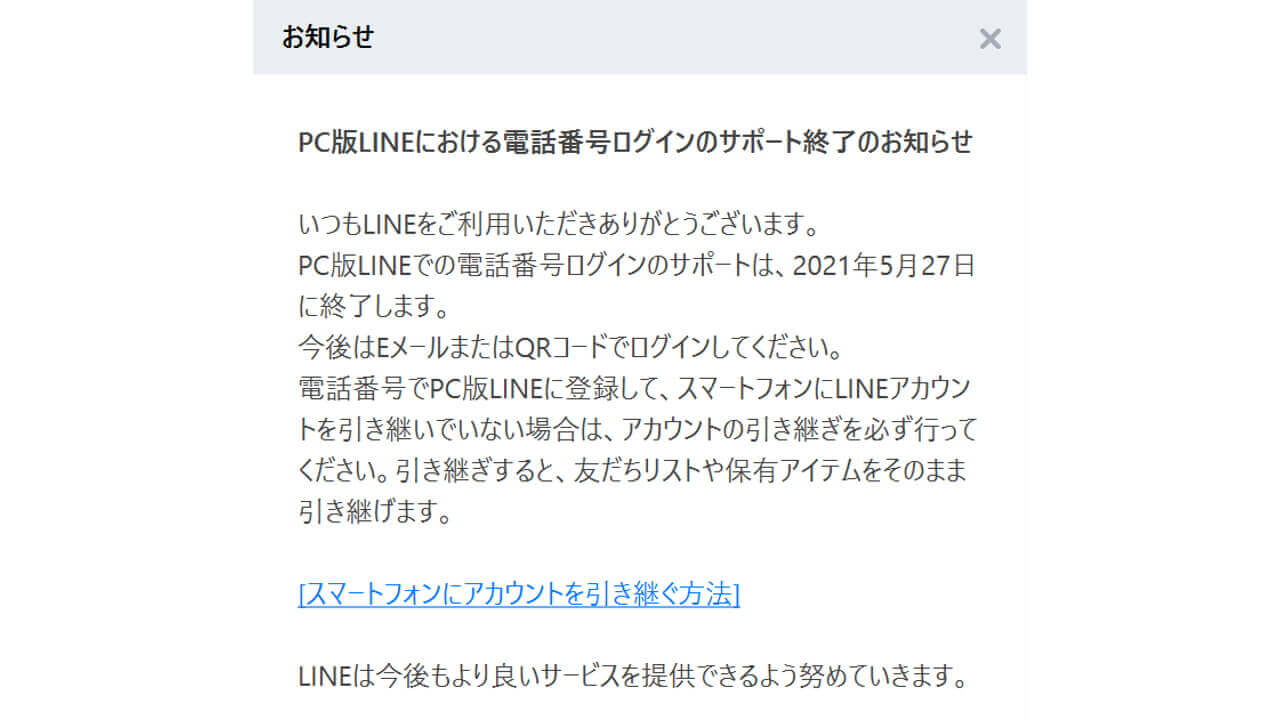Open the スマートフォンにアカウントを引き継ぐ方法 link

(x=519, y=593)
